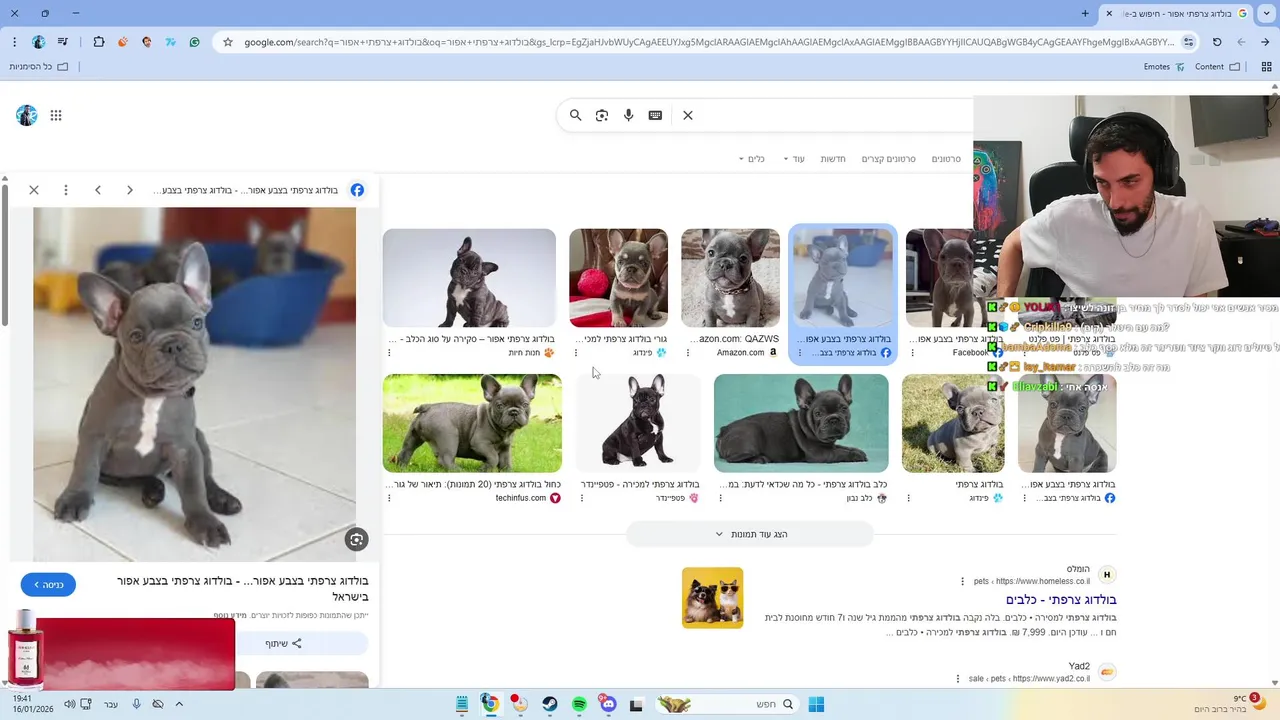Open the site info tune icon in address bar

point(1188,42)
